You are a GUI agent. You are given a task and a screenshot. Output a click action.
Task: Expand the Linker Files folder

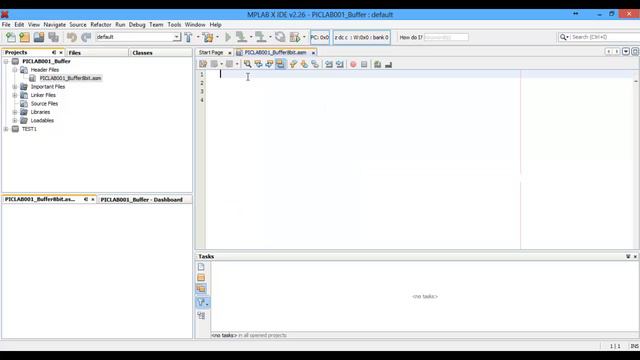15,95
